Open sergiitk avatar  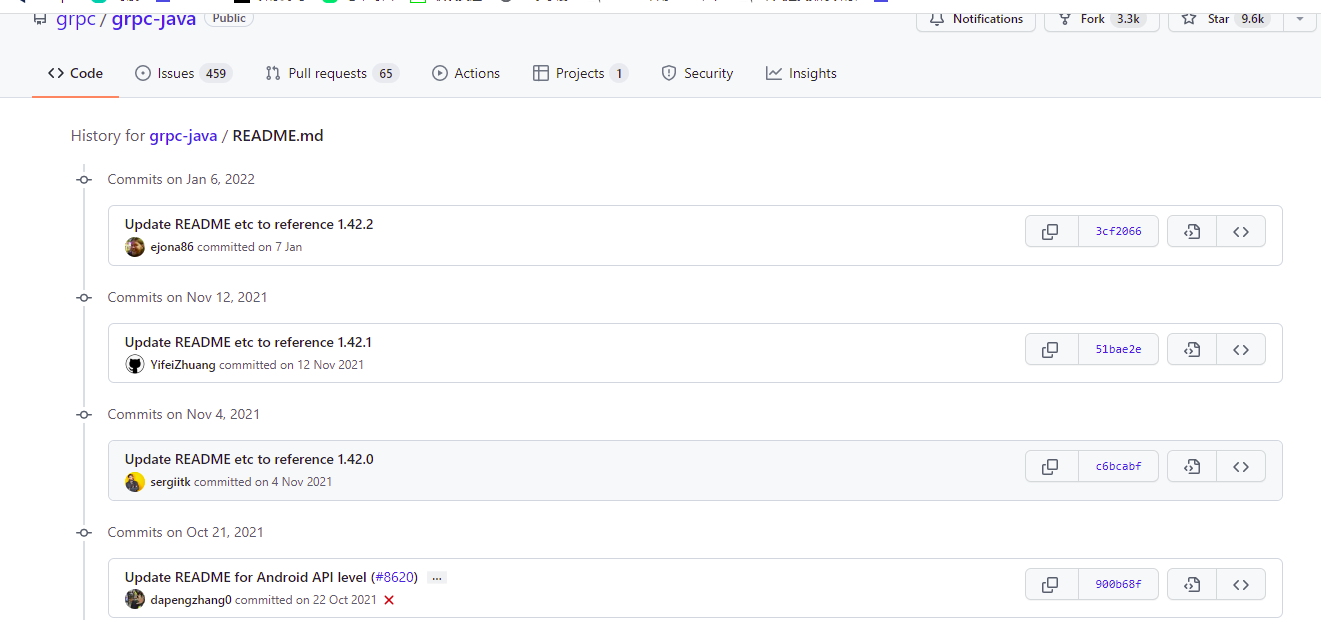(135, 482)
